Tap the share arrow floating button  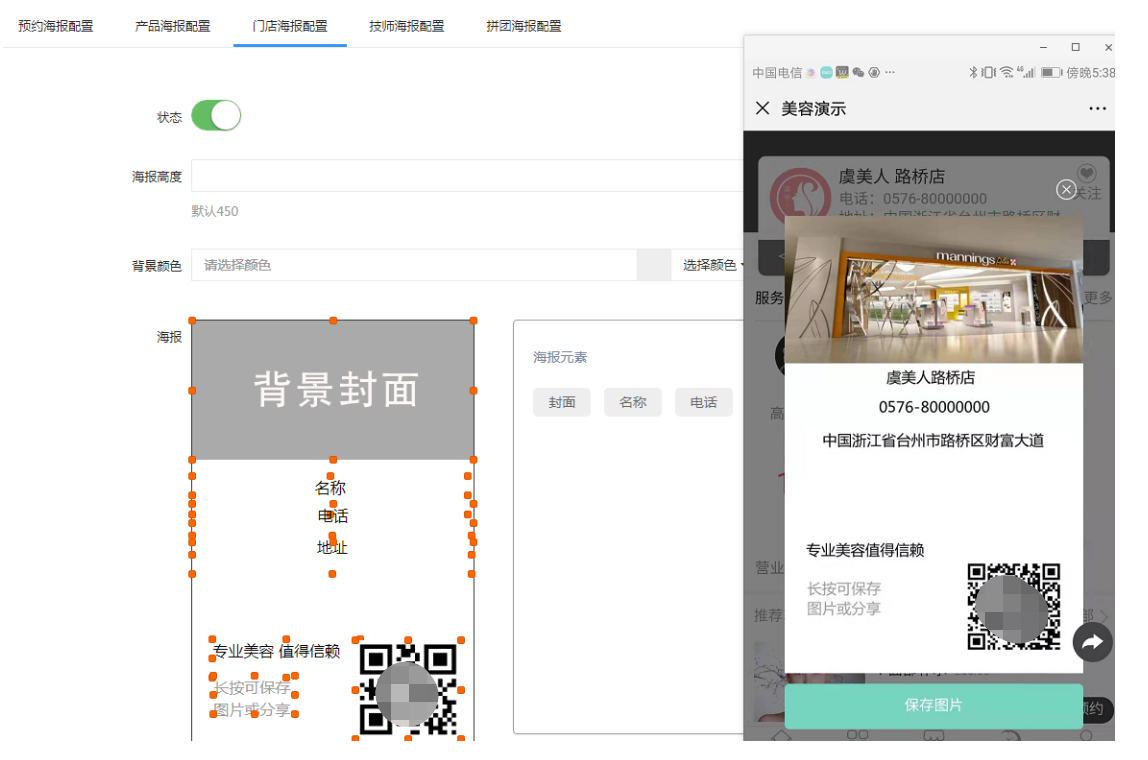pos(1092,642)
